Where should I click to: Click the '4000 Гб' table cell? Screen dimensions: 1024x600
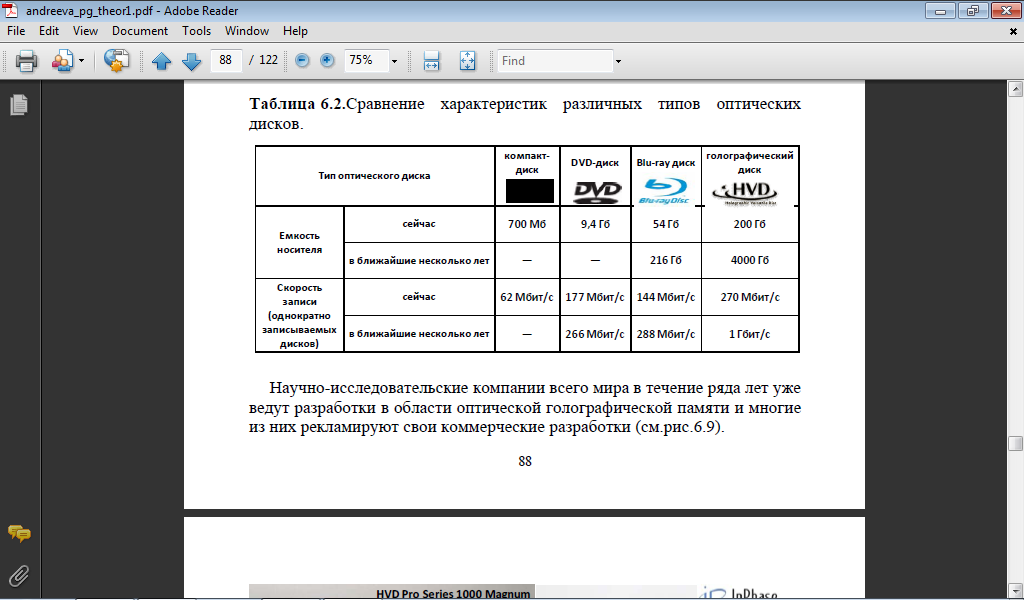tap(750, 260)
